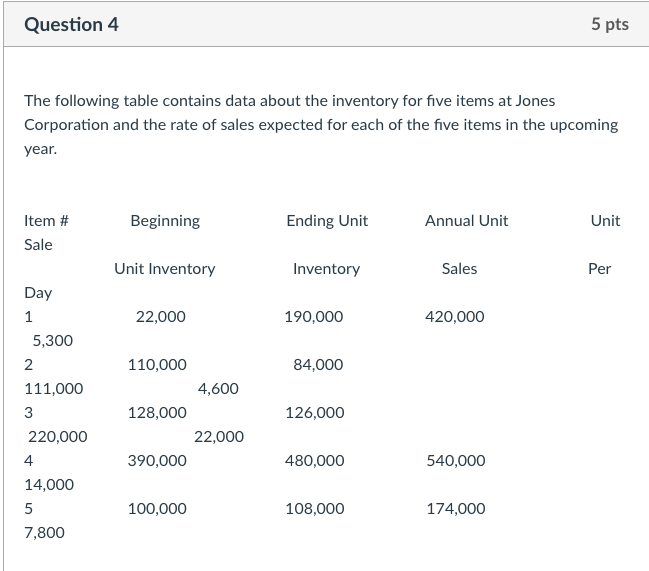
Task: Select the 190,000 ending inventory value
Action: pos(314,317)
